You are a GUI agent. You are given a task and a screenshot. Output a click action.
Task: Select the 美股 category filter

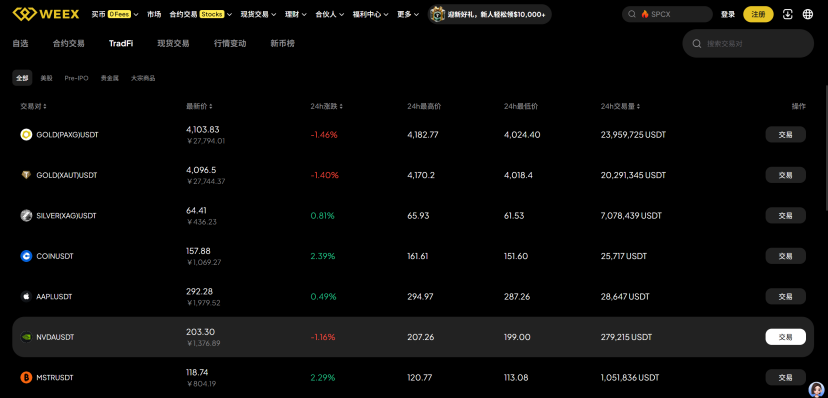pyautogui.click(x=46, y=78)
